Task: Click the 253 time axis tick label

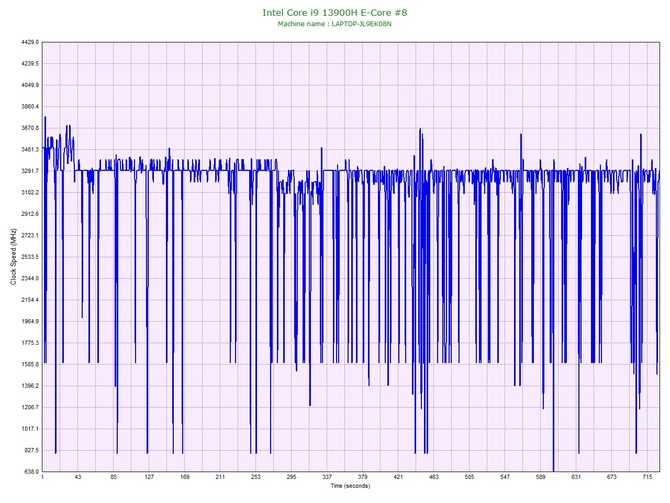Action: 256,477
